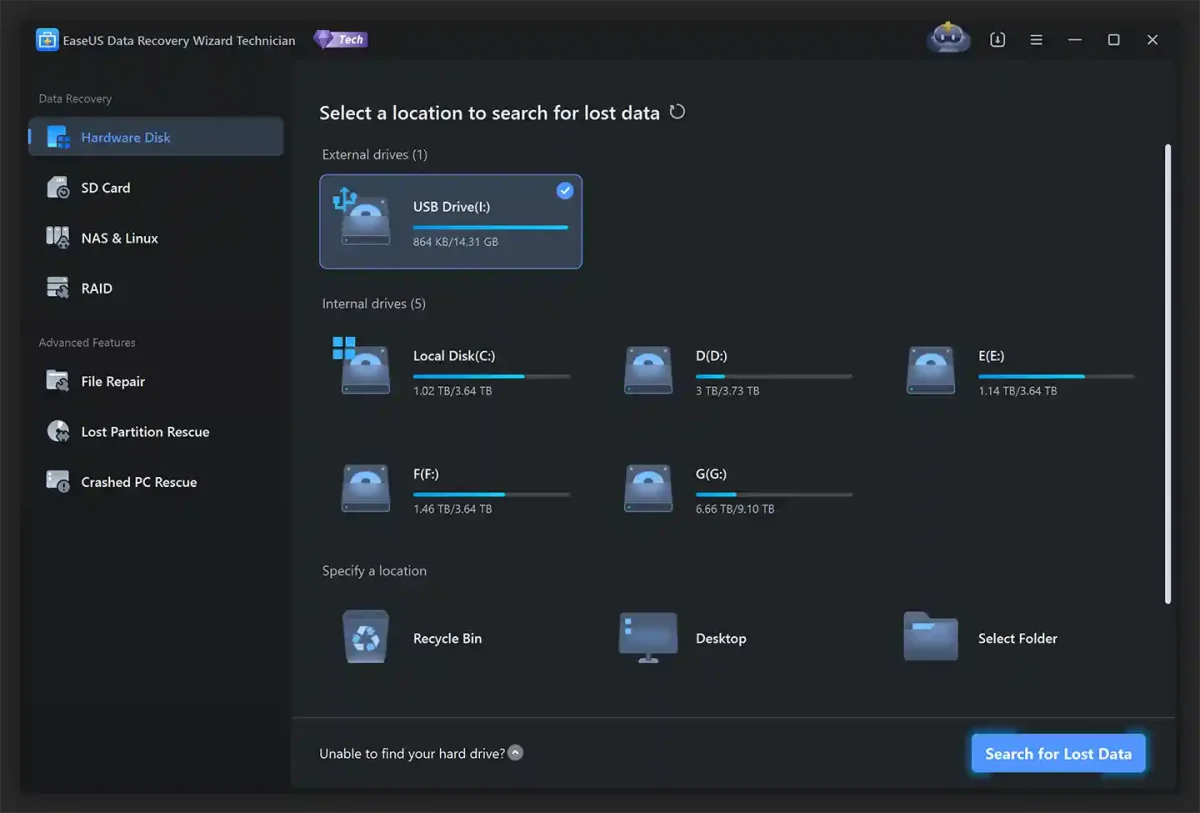Click the download icon in title bar
Viewport: 1200px width, 813px height.
(x=997, y=39)
